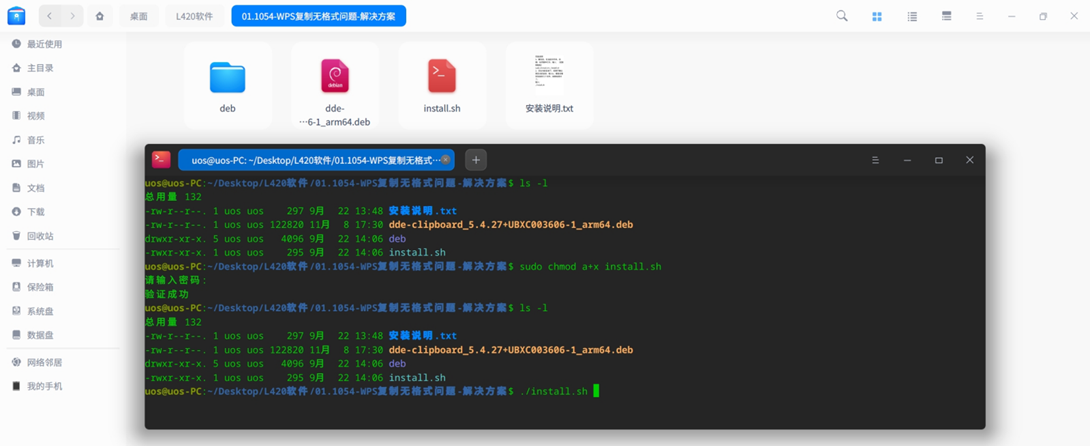Click the 验证成功 message in terminal
1090x446 pixels.
coord(167,294)
